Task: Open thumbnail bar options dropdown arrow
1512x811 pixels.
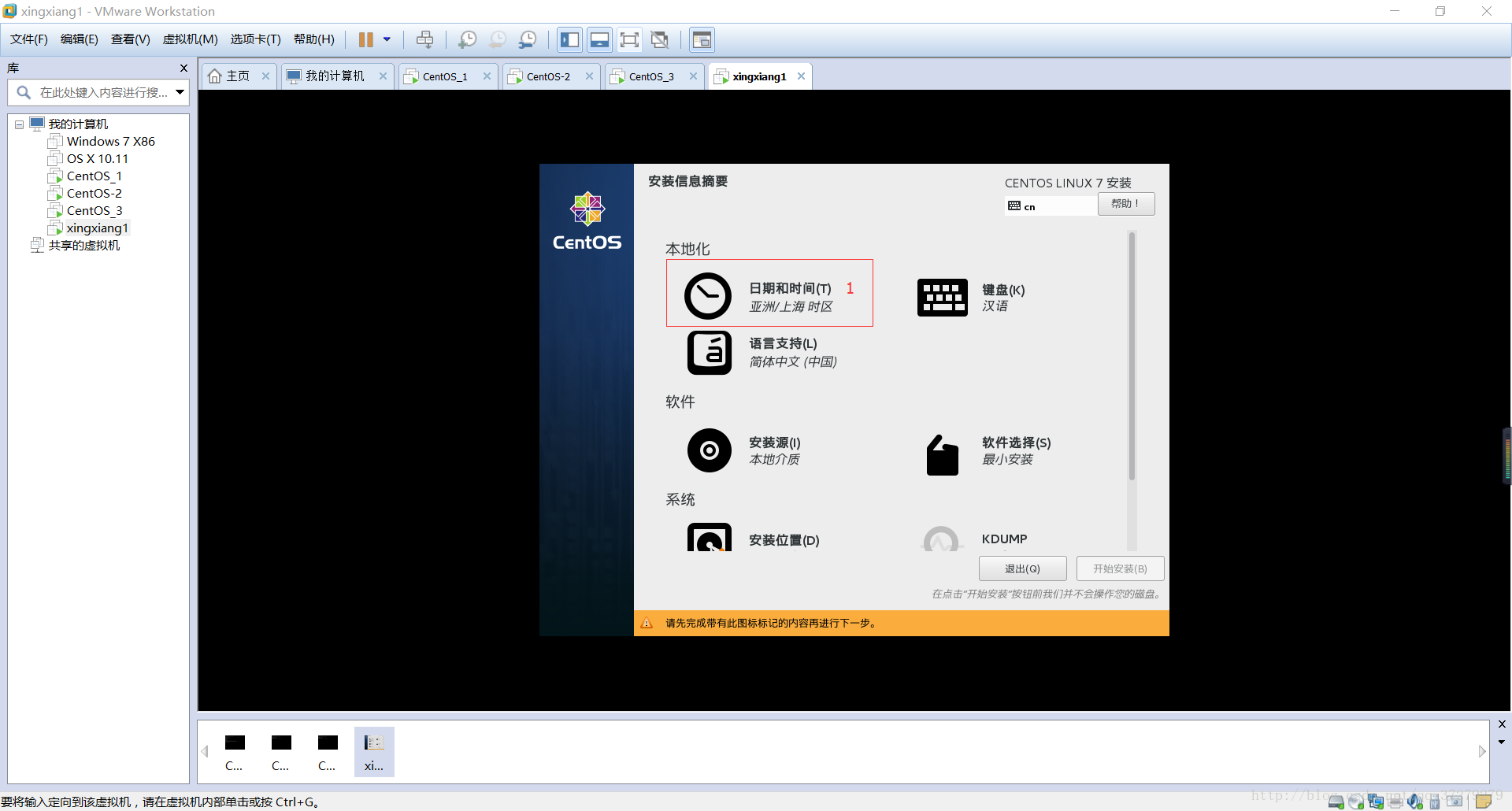Action: coord(1502,742)
